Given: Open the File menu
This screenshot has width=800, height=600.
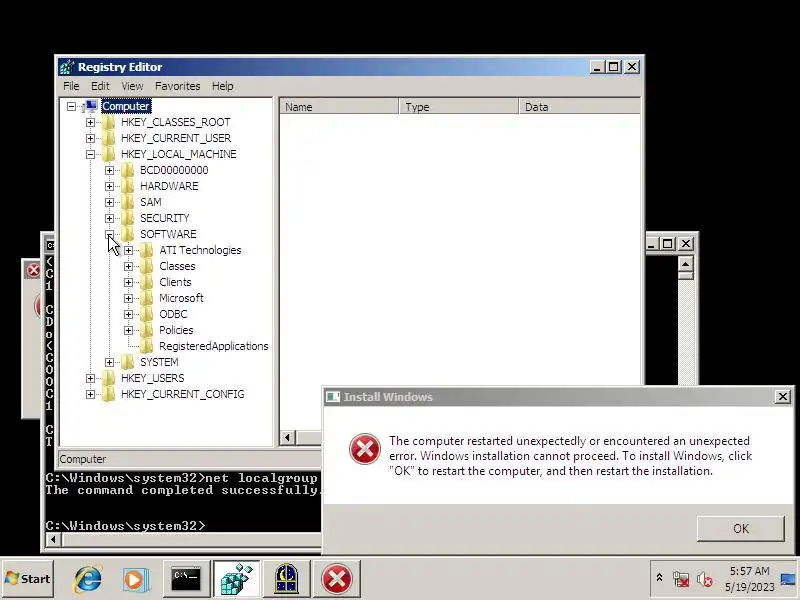Looking at the screenshot, I should (71, 86).
